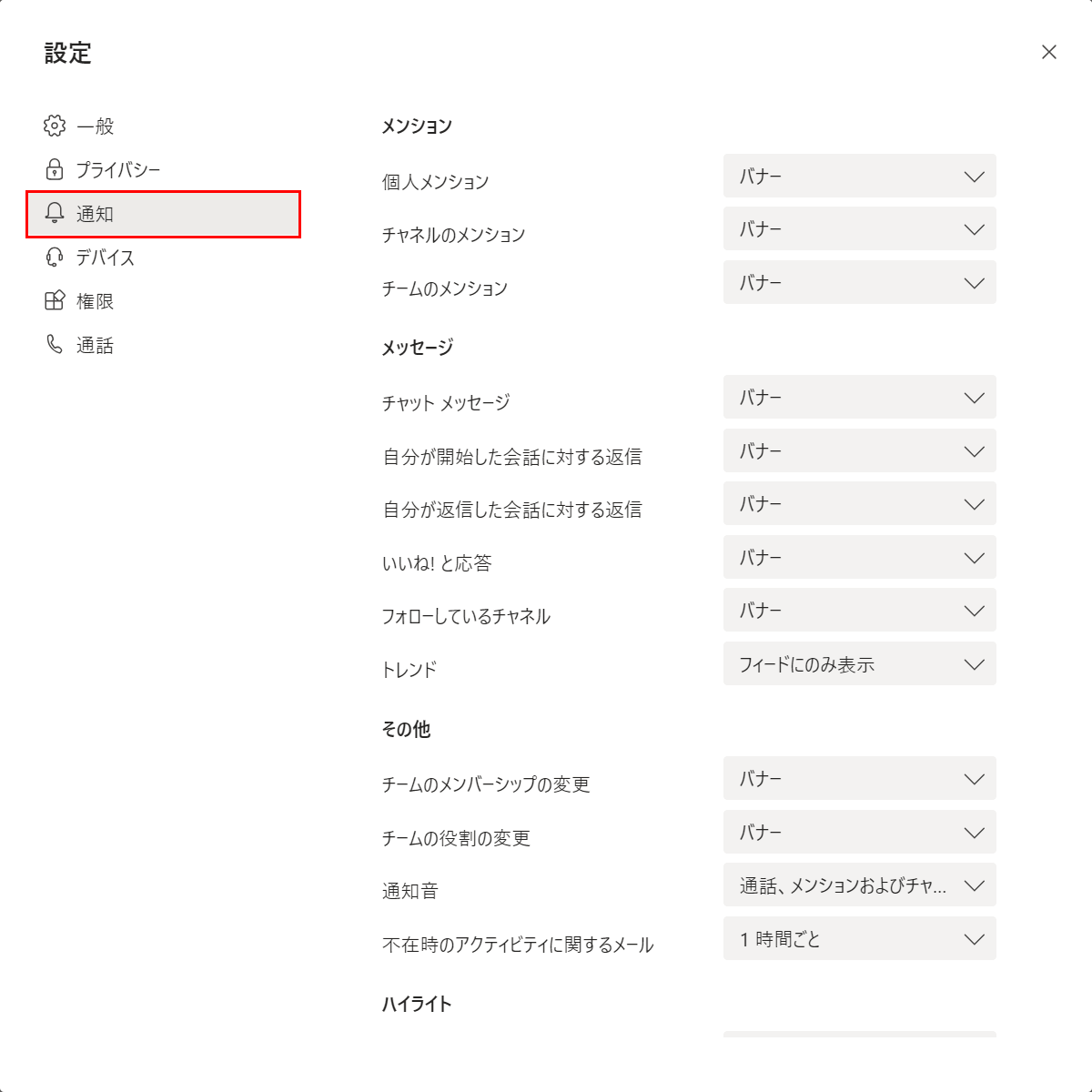Viewport: 1092px width, 1092px height.
Task: Open the いいね! と応答 dropdown
Action: pyautogui.click(x=860, y=557)
